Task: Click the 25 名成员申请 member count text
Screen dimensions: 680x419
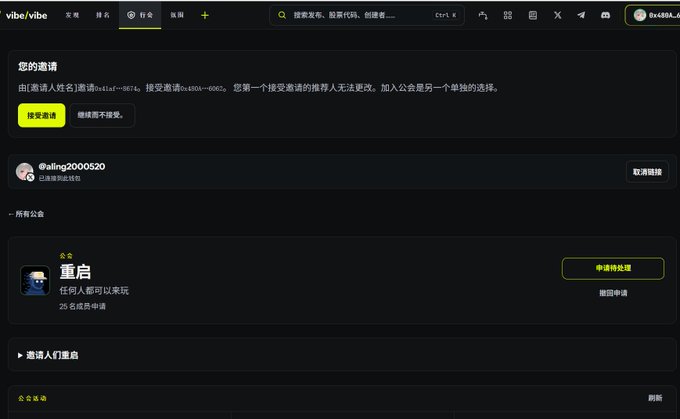Action: click(x=82, y=306)
